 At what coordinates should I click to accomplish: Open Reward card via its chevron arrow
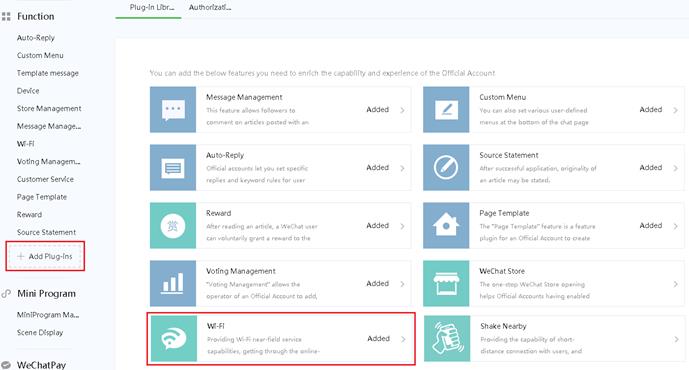[402, 226]
